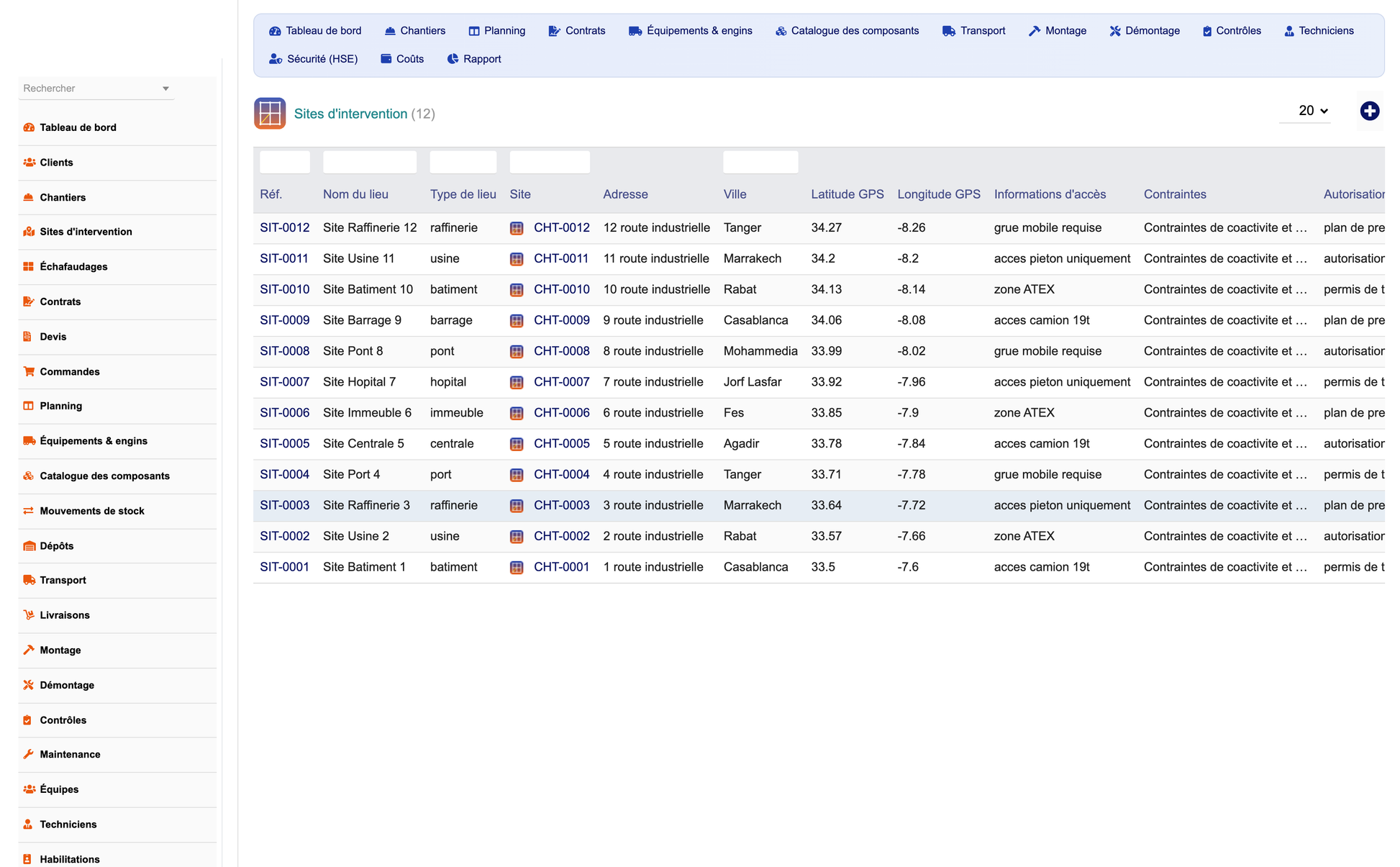
Task: Click the Réf. filter input field
Action: tap(285, 162)
